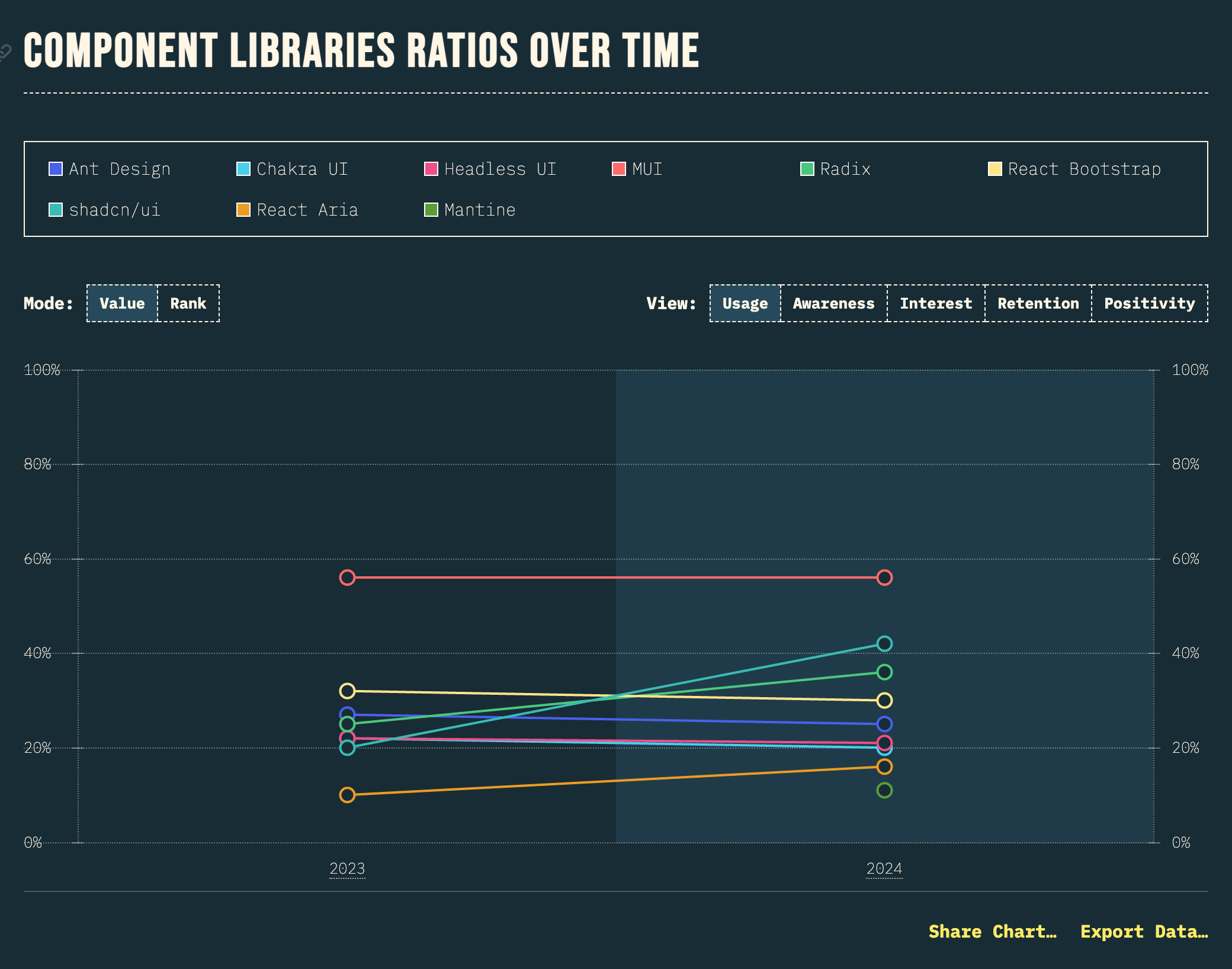
Task: Click the MUI data point for 2023
Action: pos(348,577)
